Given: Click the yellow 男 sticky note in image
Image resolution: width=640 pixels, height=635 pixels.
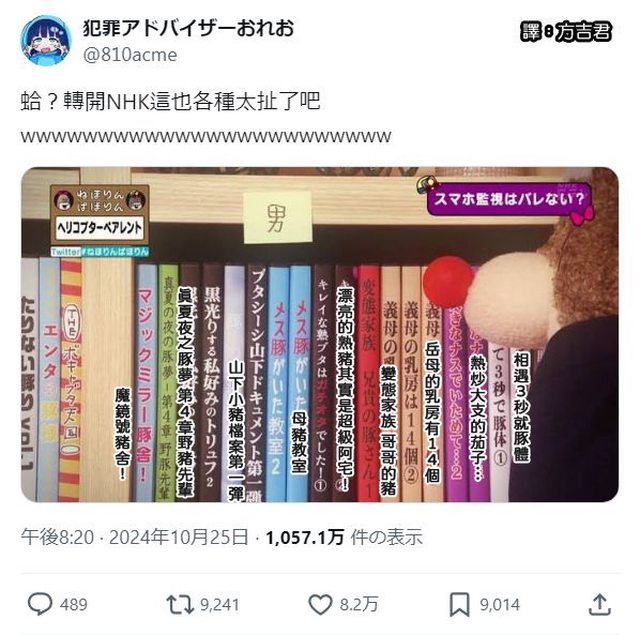Looking at the screenshot, I should (x=278, y=217).
